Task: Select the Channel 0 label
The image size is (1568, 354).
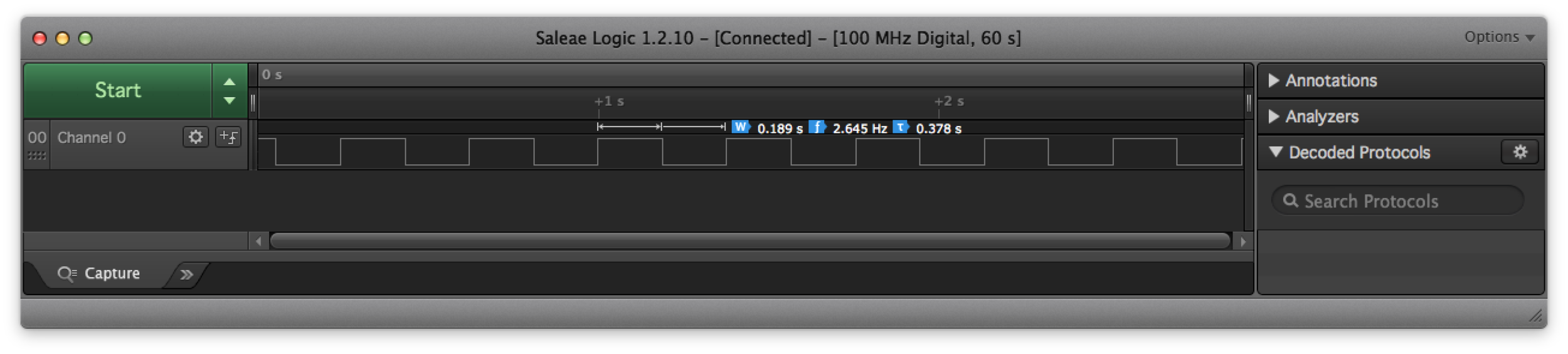Action: click(92, 137)
